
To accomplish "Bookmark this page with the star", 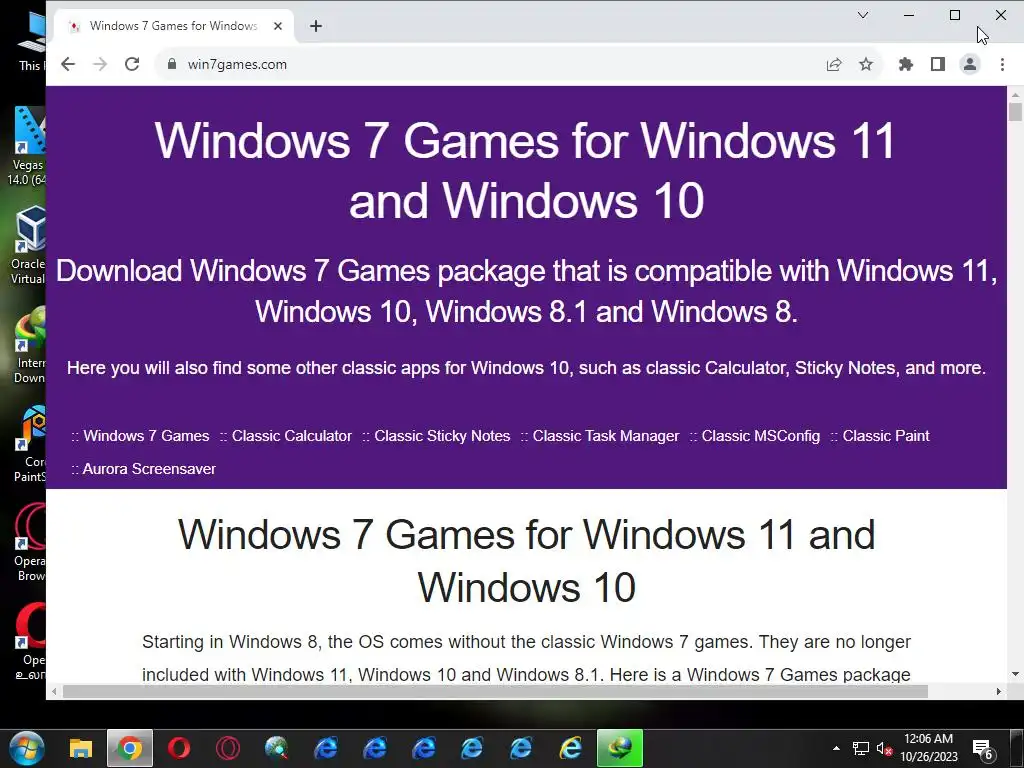I will pos(866,64).
